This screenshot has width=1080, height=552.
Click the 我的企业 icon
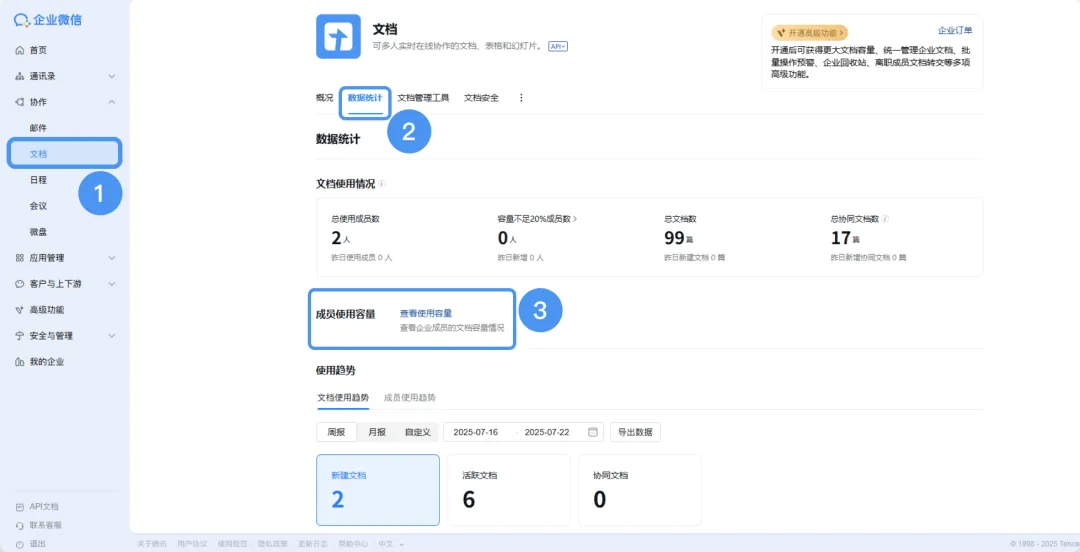(x=19, y=362)
